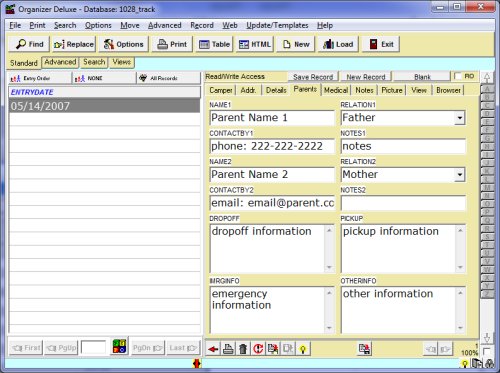The image size is (500, 373).
Task: Open the NONE secondary sort selector
Action: coord(105,78)
